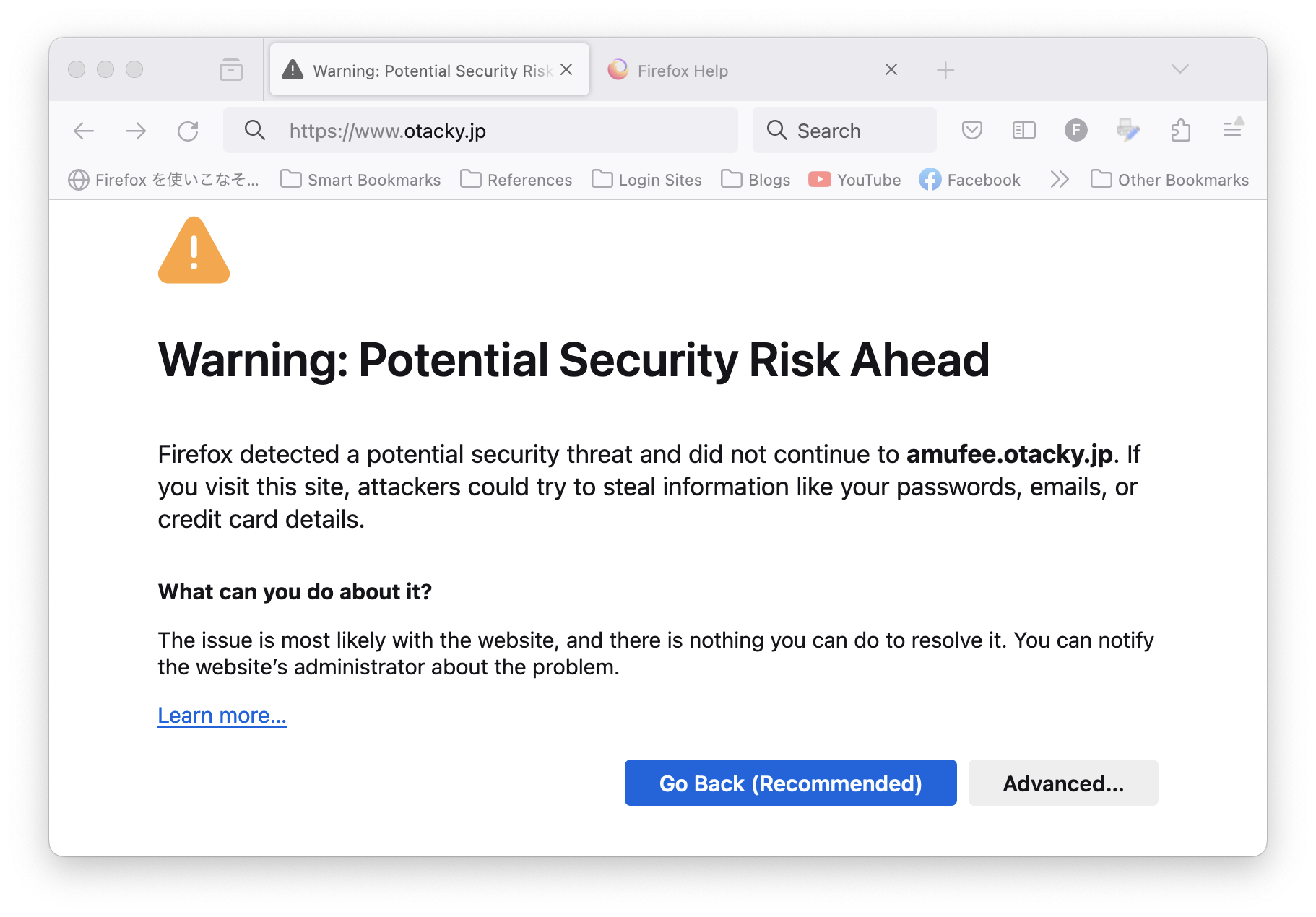Image resolution: width=1316 pixels, height=917 pixels.
Task: Click the printer toolbar icon
Action: [1127, 131]
